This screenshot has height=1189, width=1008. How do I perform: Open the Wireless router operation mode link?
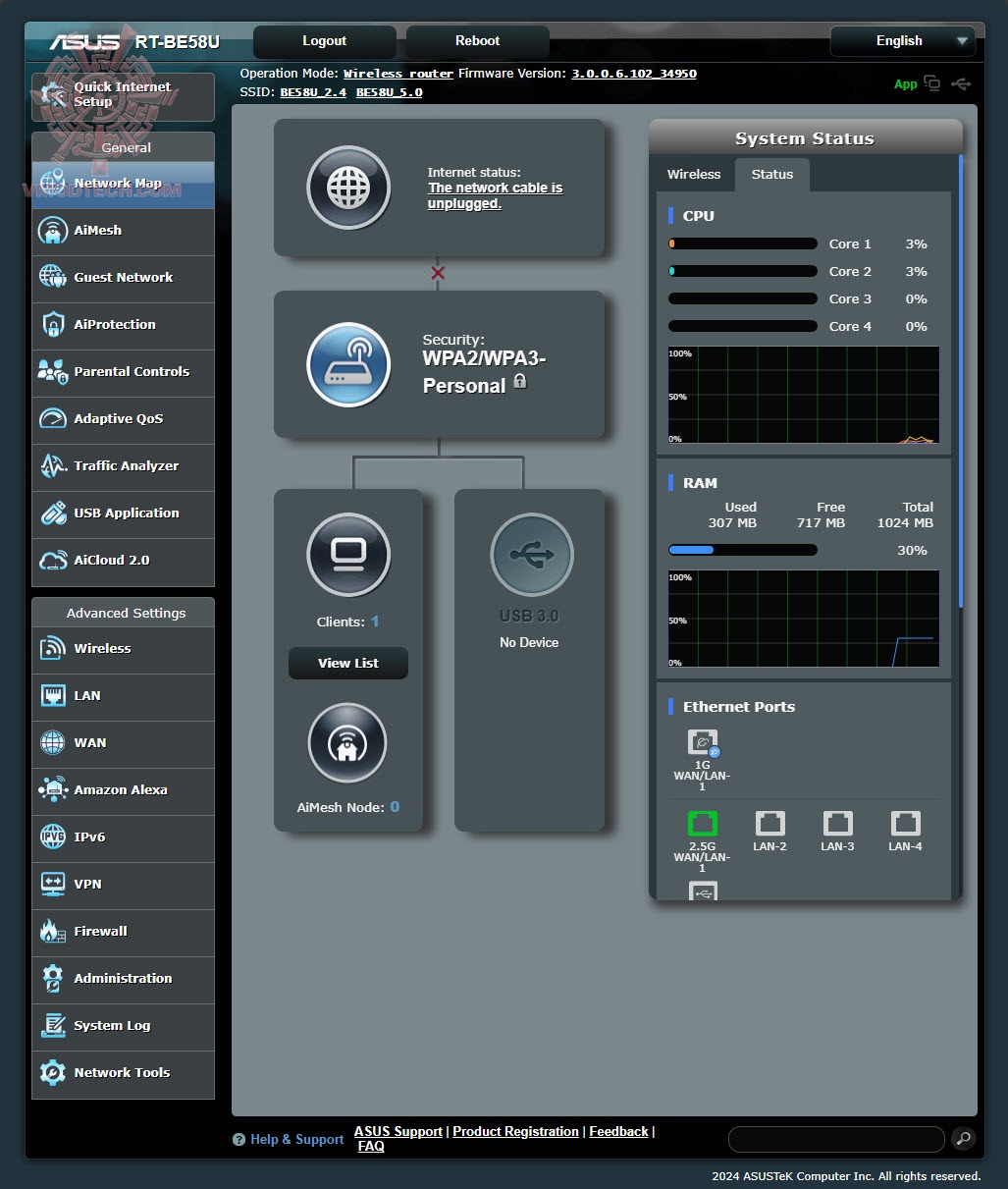pyautogui.click(x=398, y=74)
